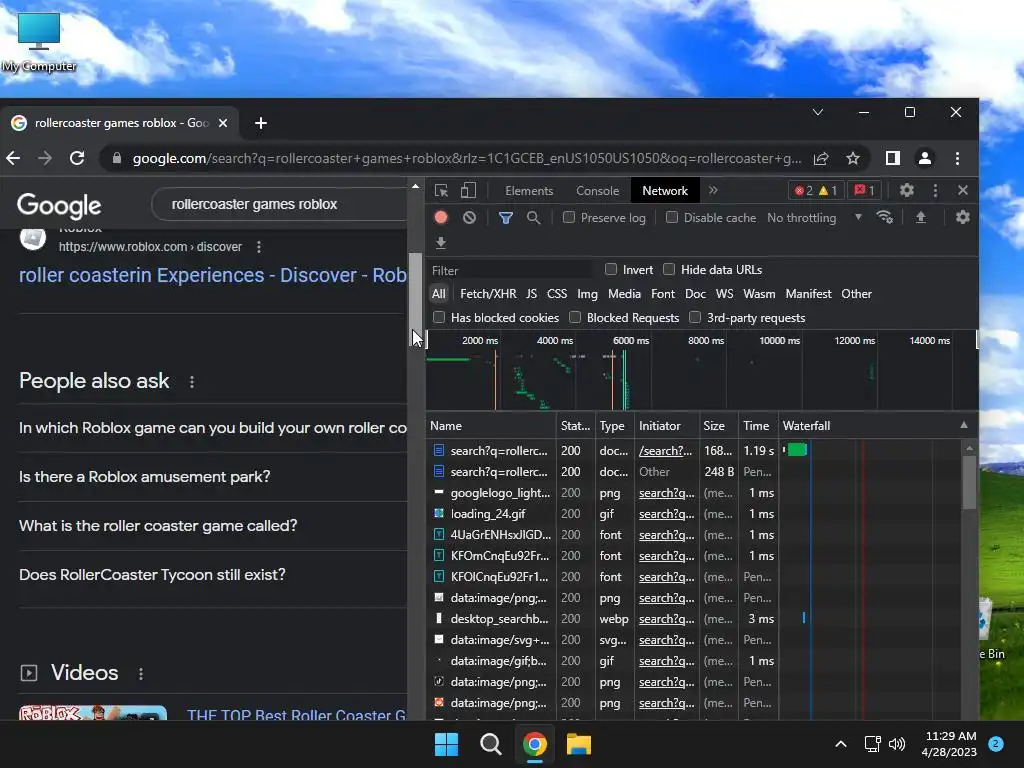The height and width of the screenshot is (768, 1024).
Task: Open taskbar Search icon
Action: coord(490,744)
